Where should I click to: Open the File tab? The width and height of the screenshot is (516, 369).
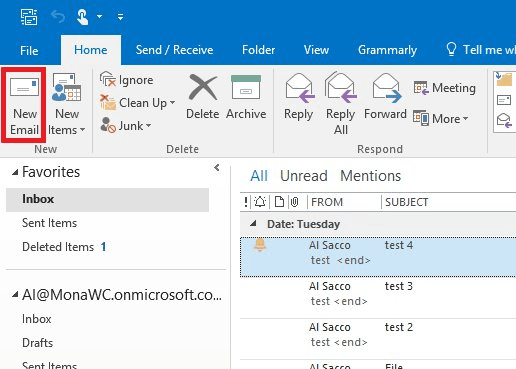tap(29, 50)
